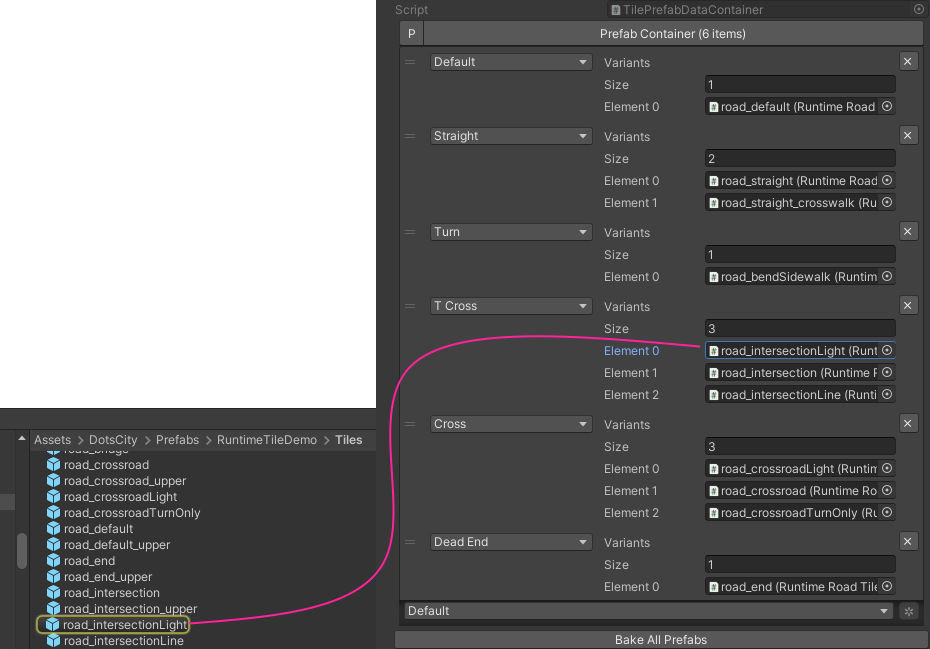Open object picker for road_end element

click(x=887, y=587)
